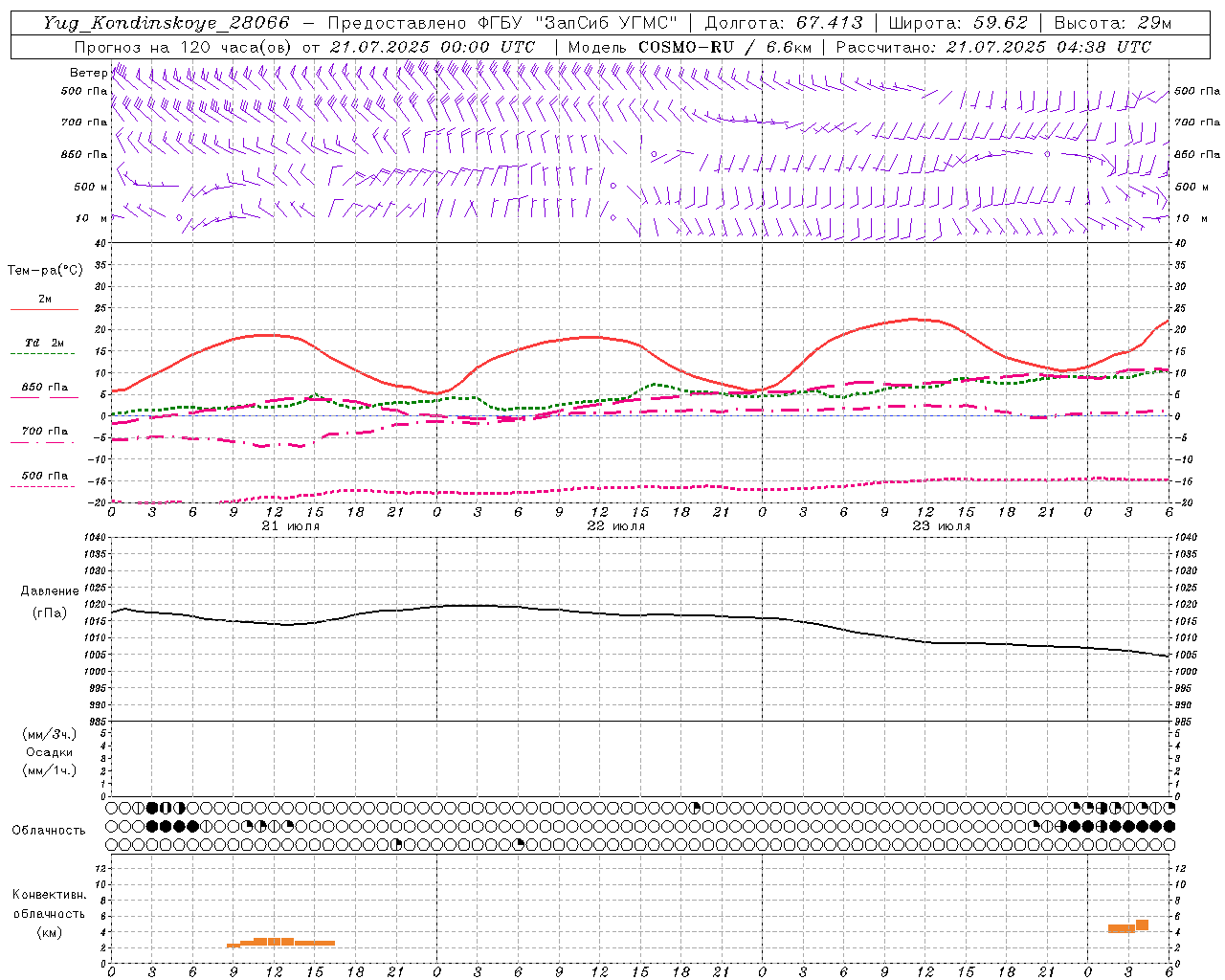Click the model name COSMO-RU / 6.6км

coord(724,47)
